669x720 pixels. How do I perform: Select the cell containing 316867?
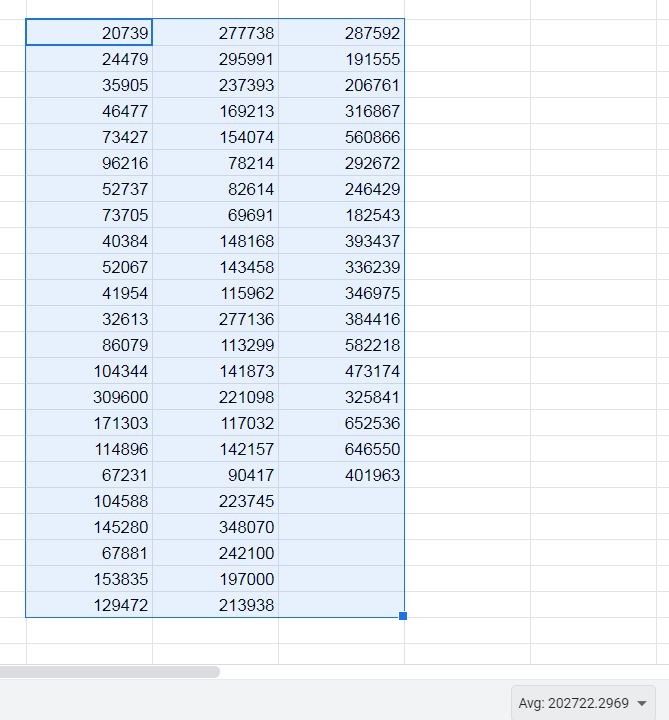point(342,111)
